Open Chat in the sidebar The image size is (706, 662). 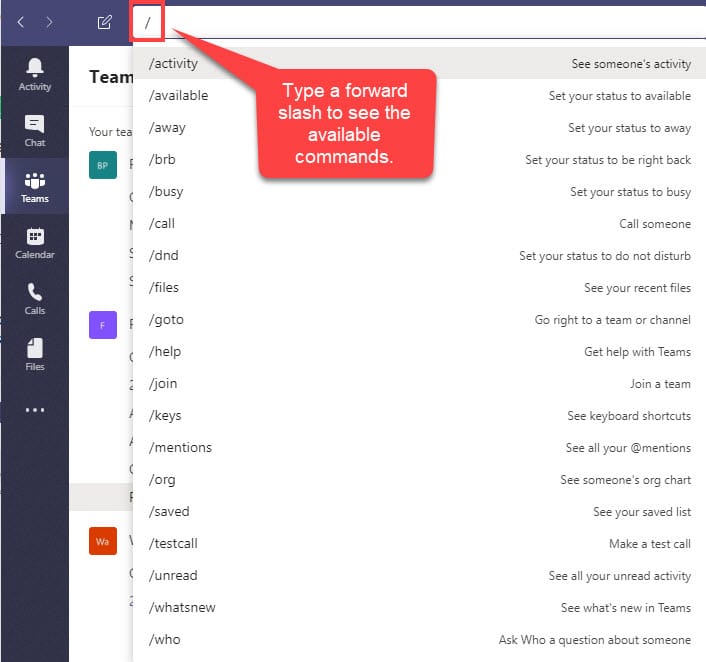pyautogui.click(x=35, y=130)
